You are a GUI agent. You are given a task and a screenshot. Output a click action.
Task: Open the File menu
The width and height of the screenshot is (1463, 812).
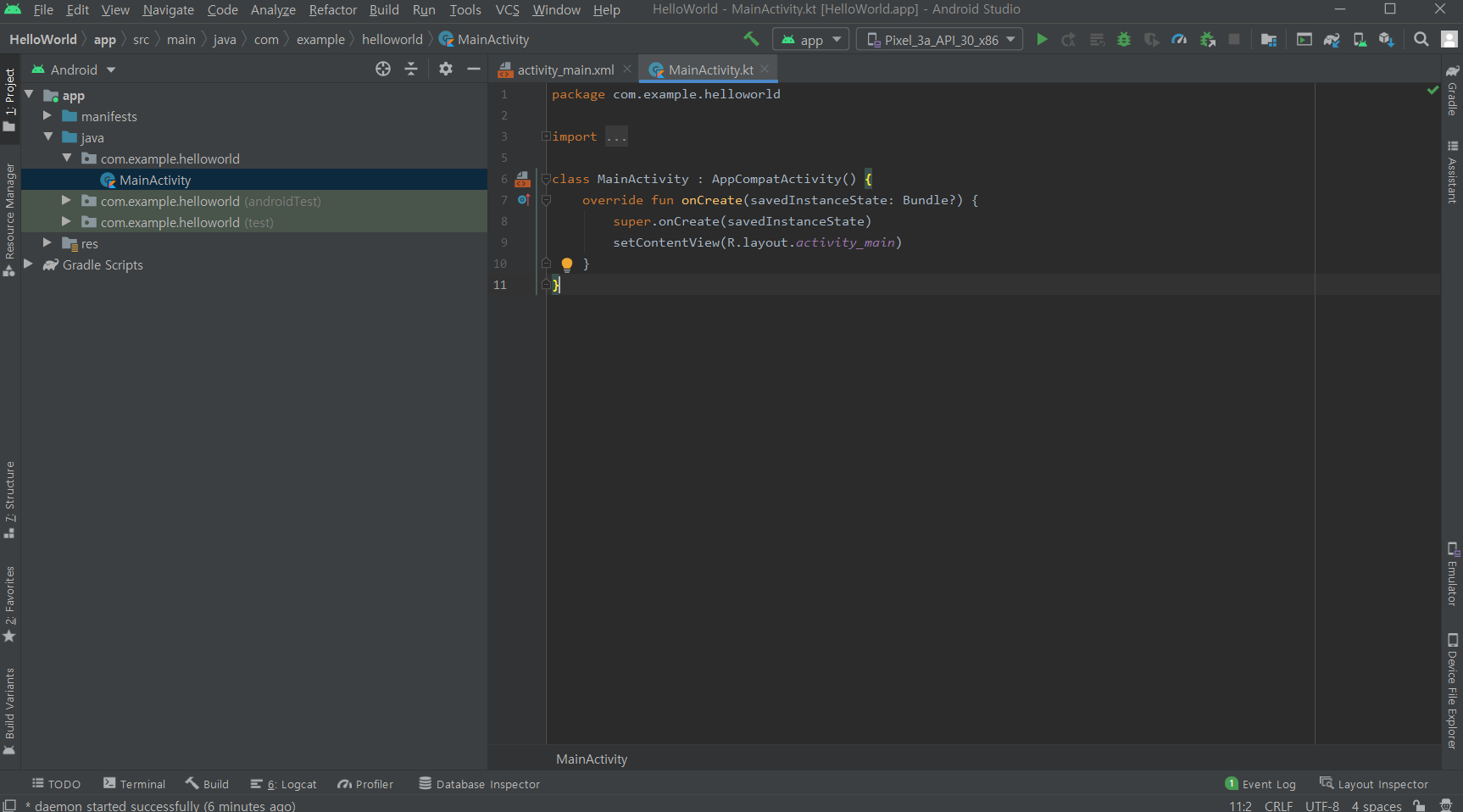pos(43,9)
